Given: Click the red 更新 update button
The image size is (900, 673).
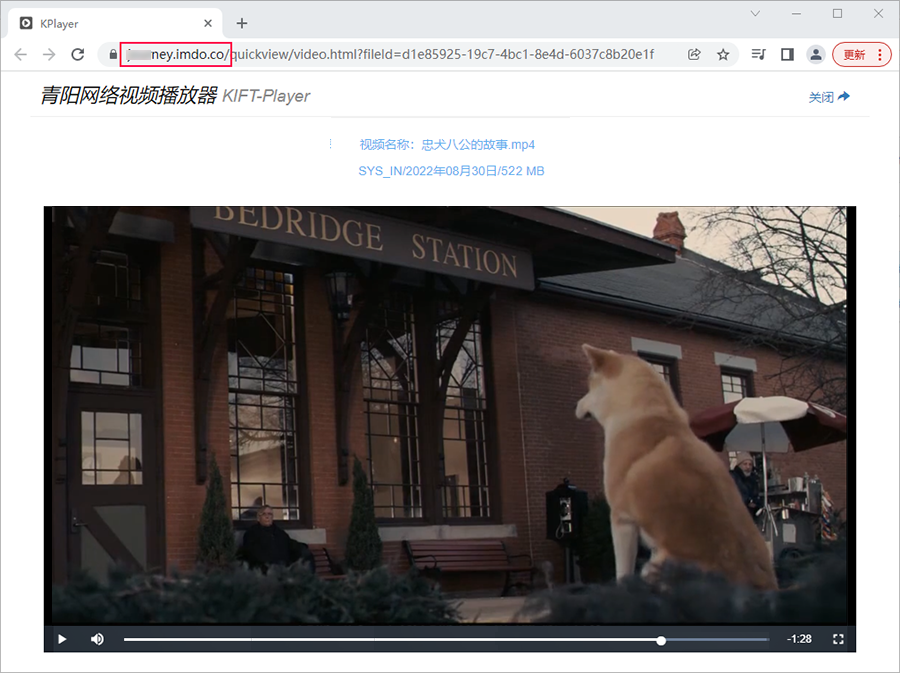Looking at the screenshot, I should click(x=861, y=55).
